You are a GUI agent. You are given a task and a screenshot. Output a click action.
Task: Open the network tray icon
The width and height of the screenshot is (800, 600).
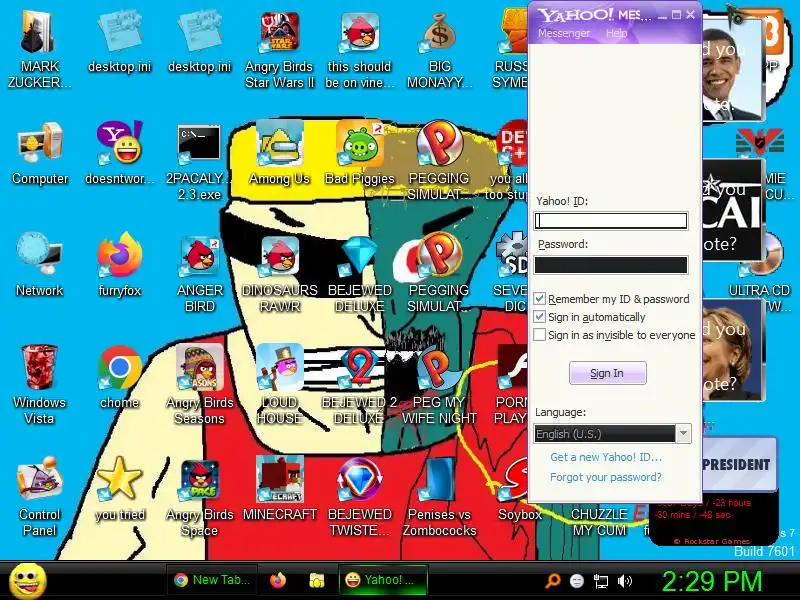click(601, 581)
